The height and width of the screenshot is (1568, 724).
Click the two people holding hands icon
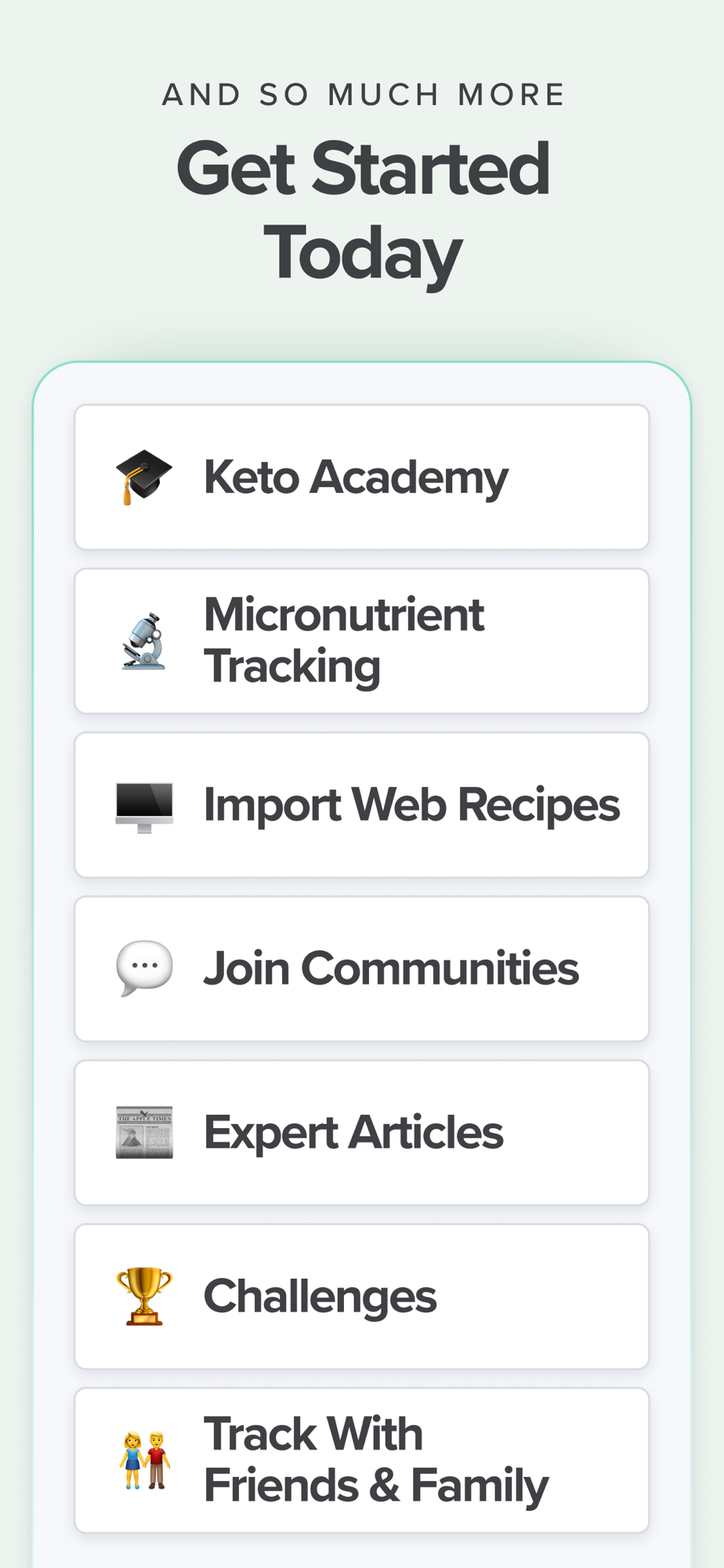point(145,1461)
